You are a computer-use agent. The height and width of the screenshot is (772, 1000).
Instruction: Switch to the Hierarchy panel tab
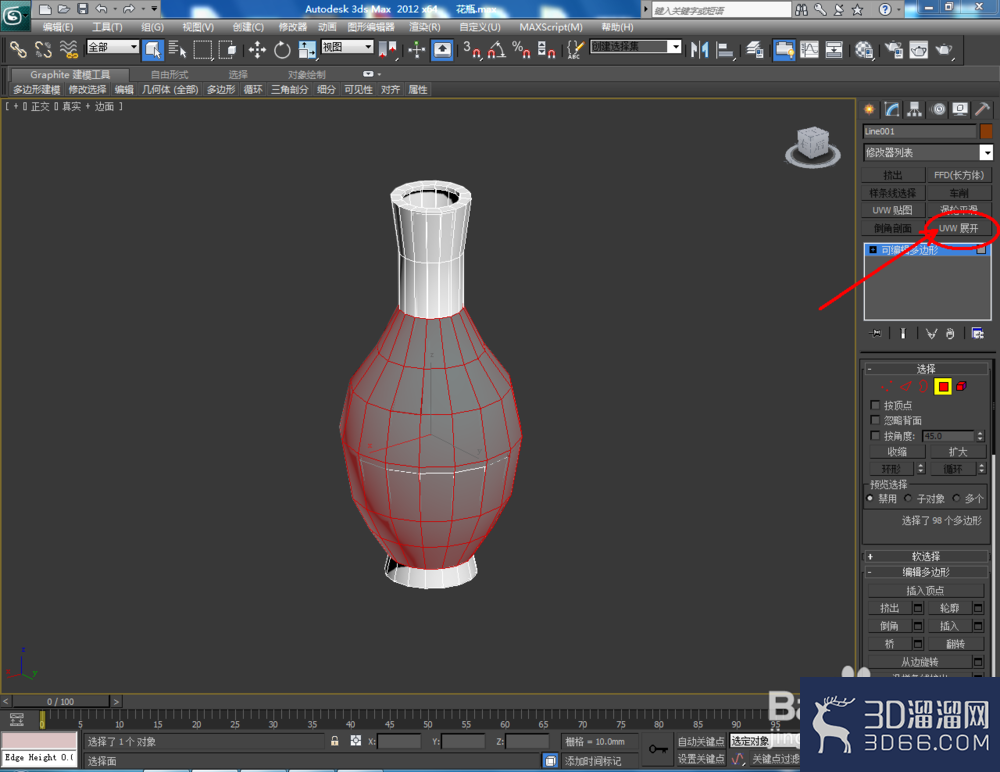pyautogui.click(x=915, y=110)
